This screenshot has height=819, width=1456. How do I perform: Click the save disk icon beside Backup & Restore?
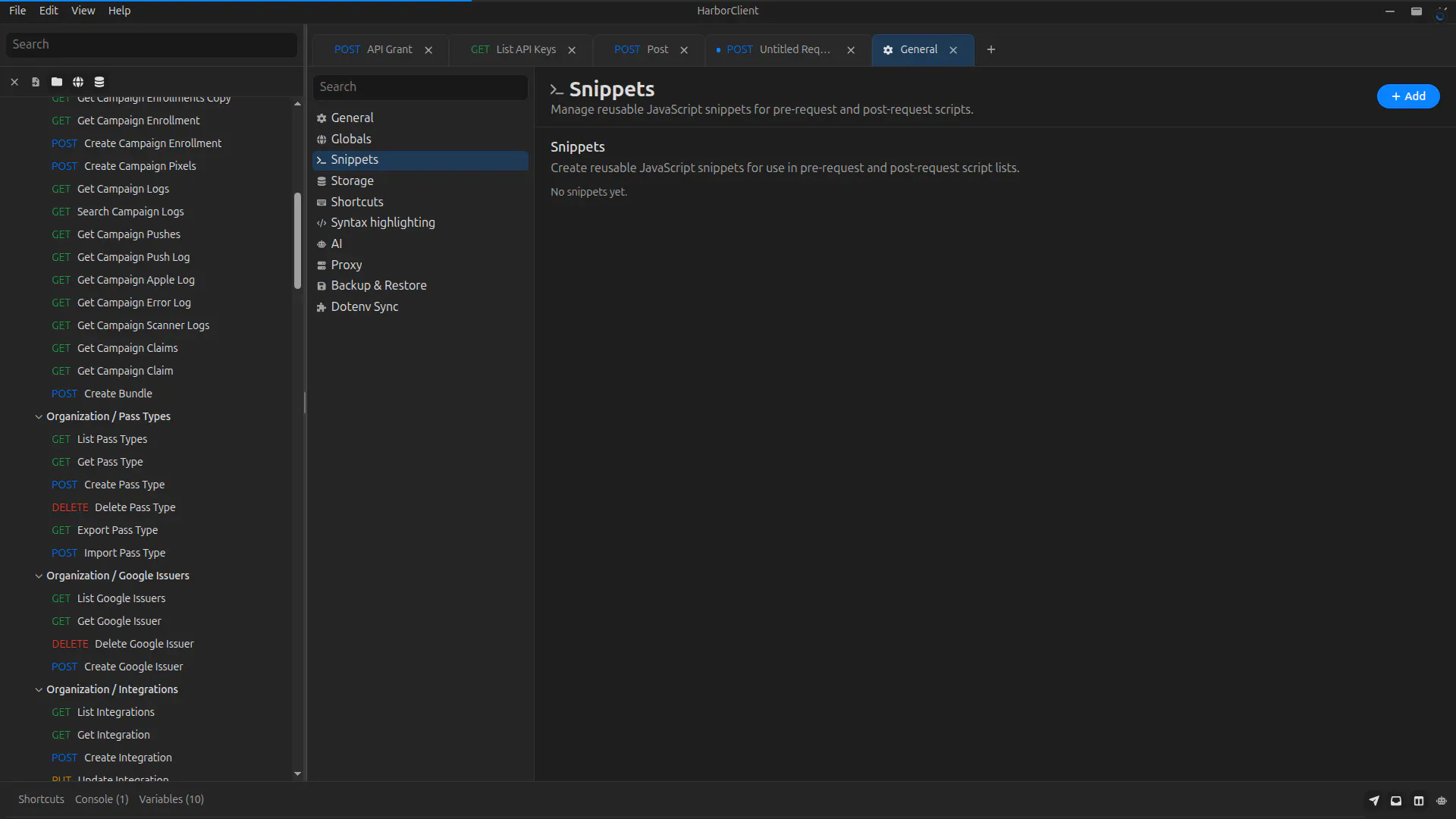322,286
